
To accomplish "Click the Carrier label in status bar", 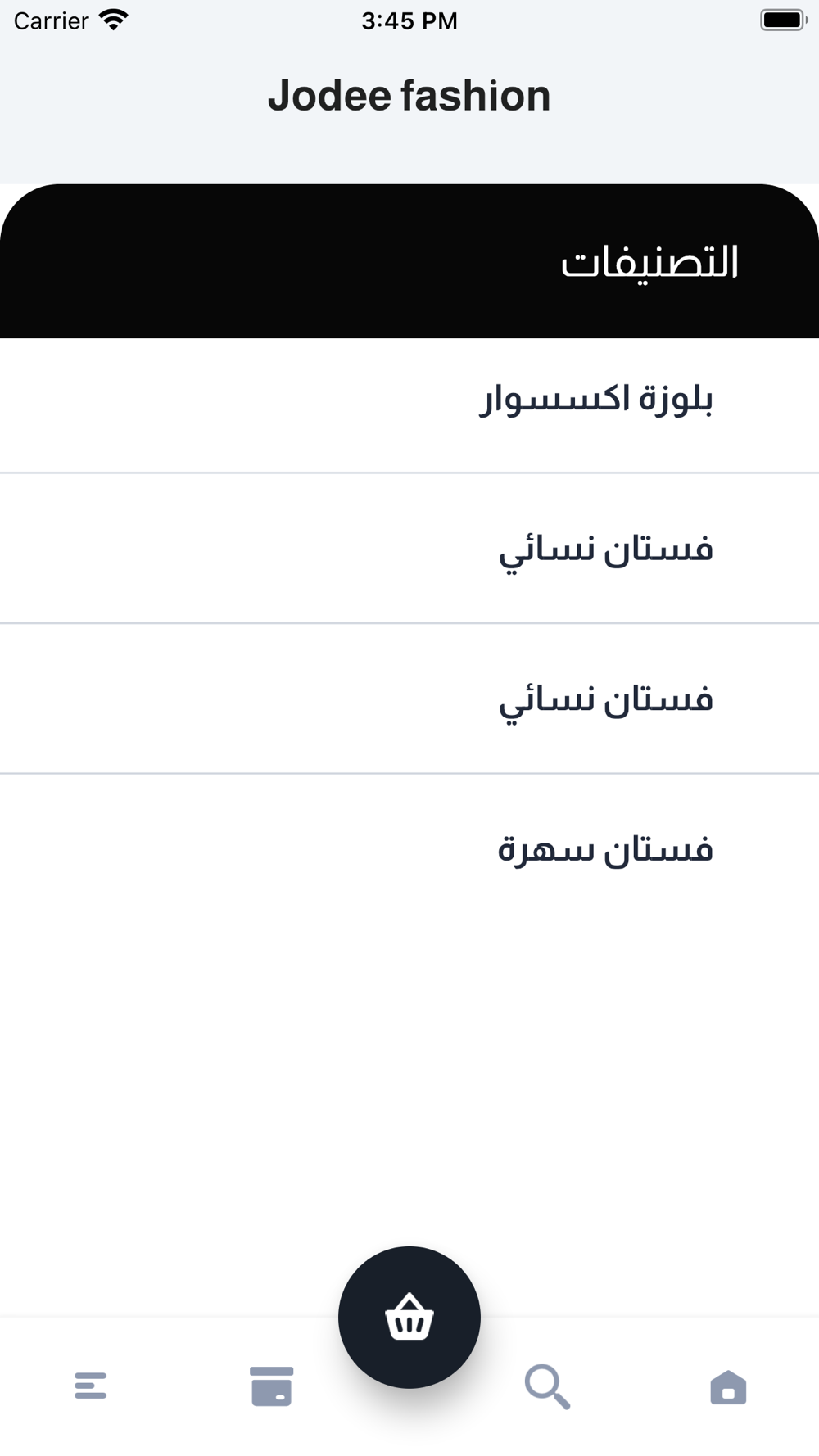I will coord(51,20).
